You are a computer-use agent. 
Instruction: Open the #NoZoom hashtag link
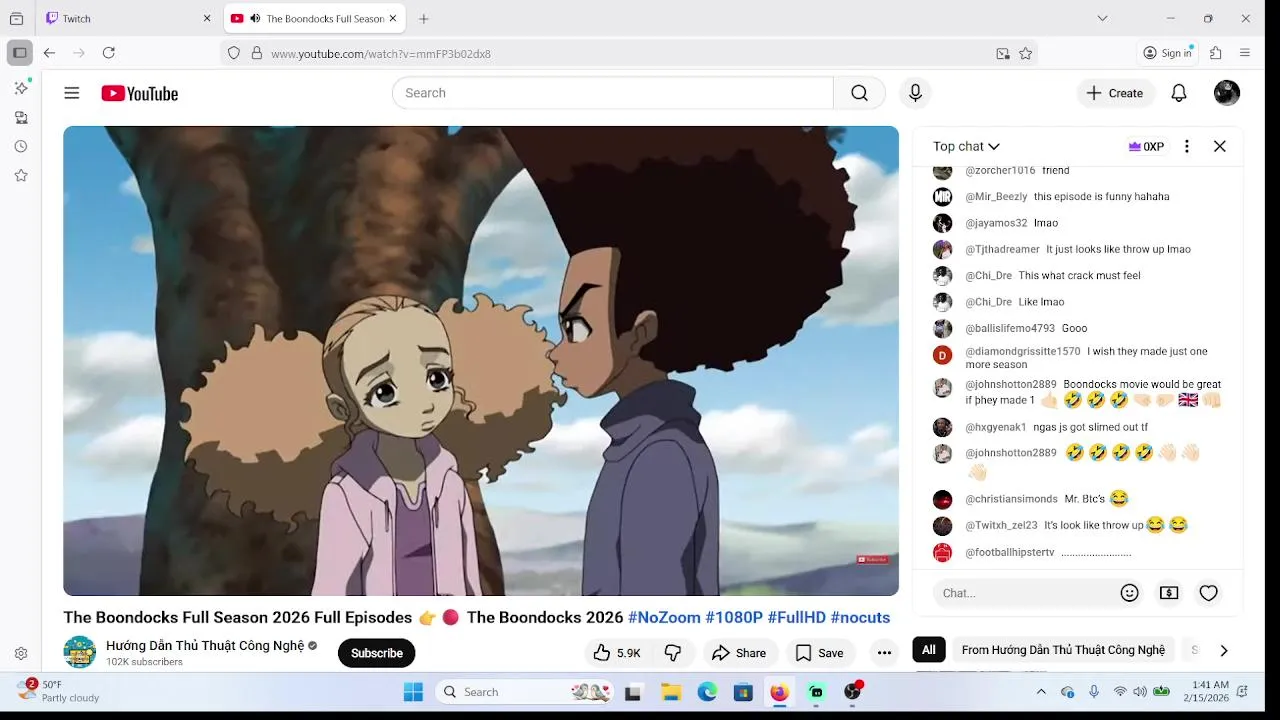point(664,617)
